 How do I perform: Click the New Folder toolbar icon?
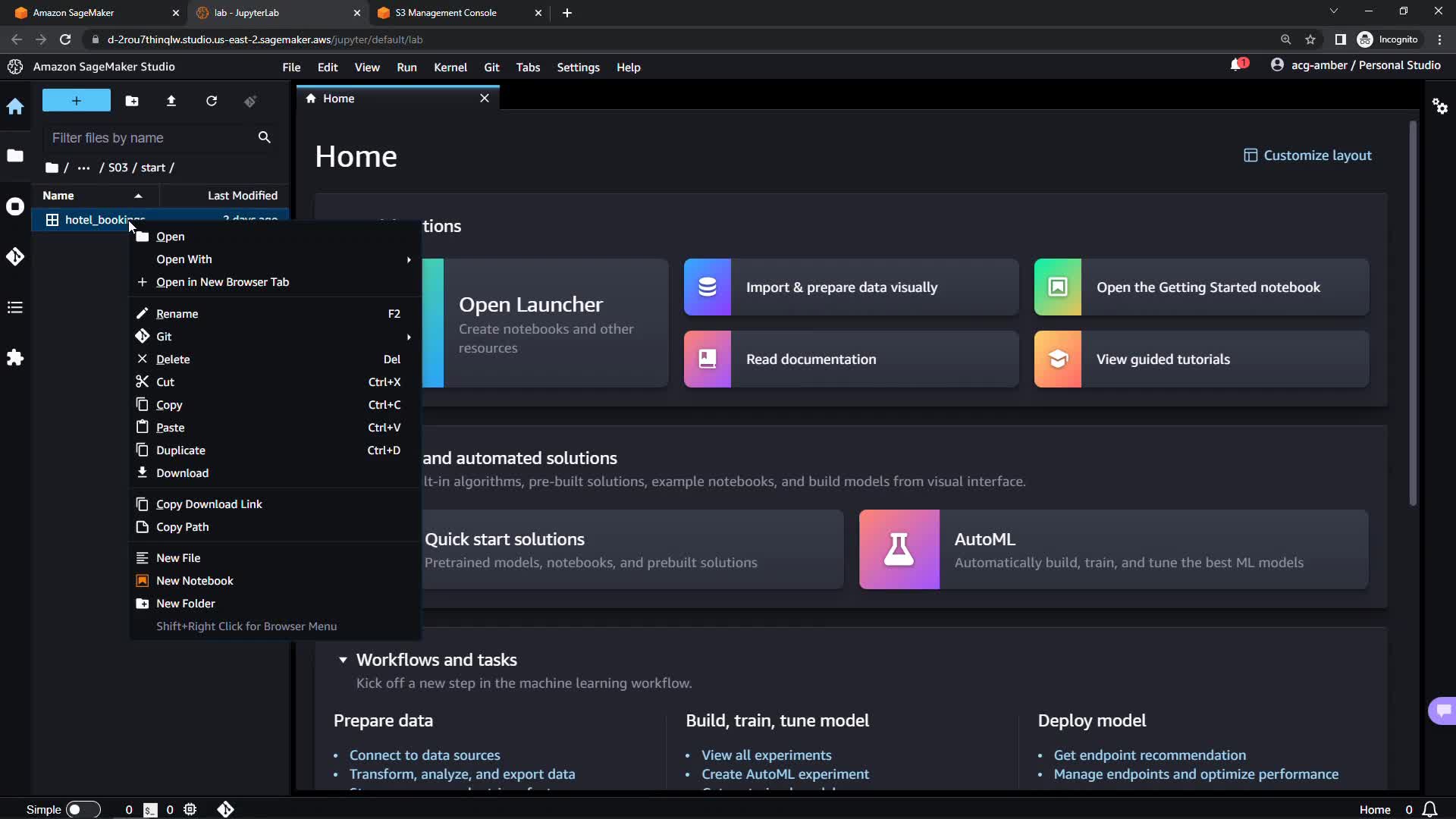132,101
